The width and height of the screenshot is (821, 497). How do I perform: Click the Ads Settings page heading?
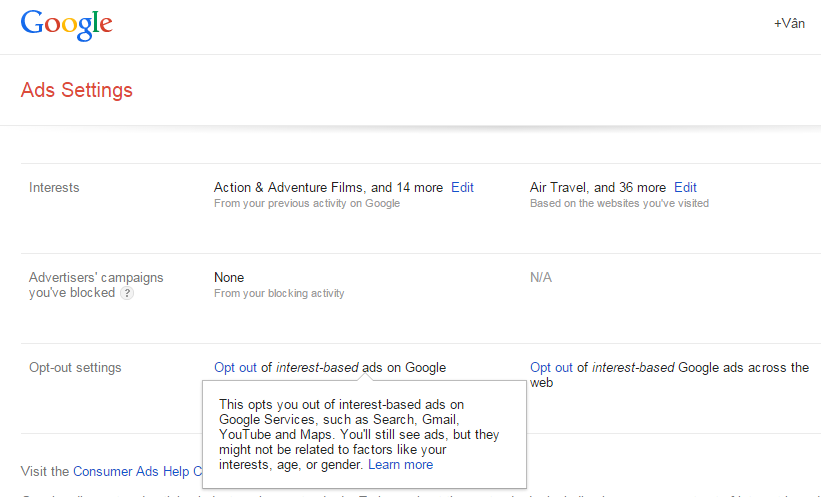coord(76,90)
